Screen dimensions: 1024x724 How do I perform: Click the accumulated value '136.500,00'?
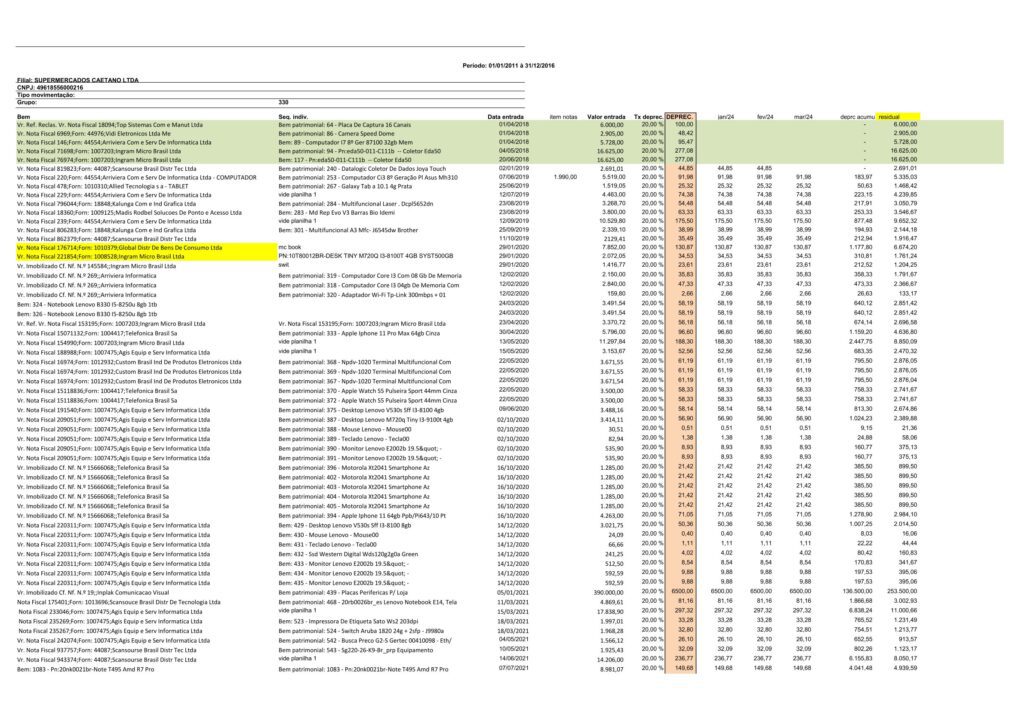[x=857, y=591]
